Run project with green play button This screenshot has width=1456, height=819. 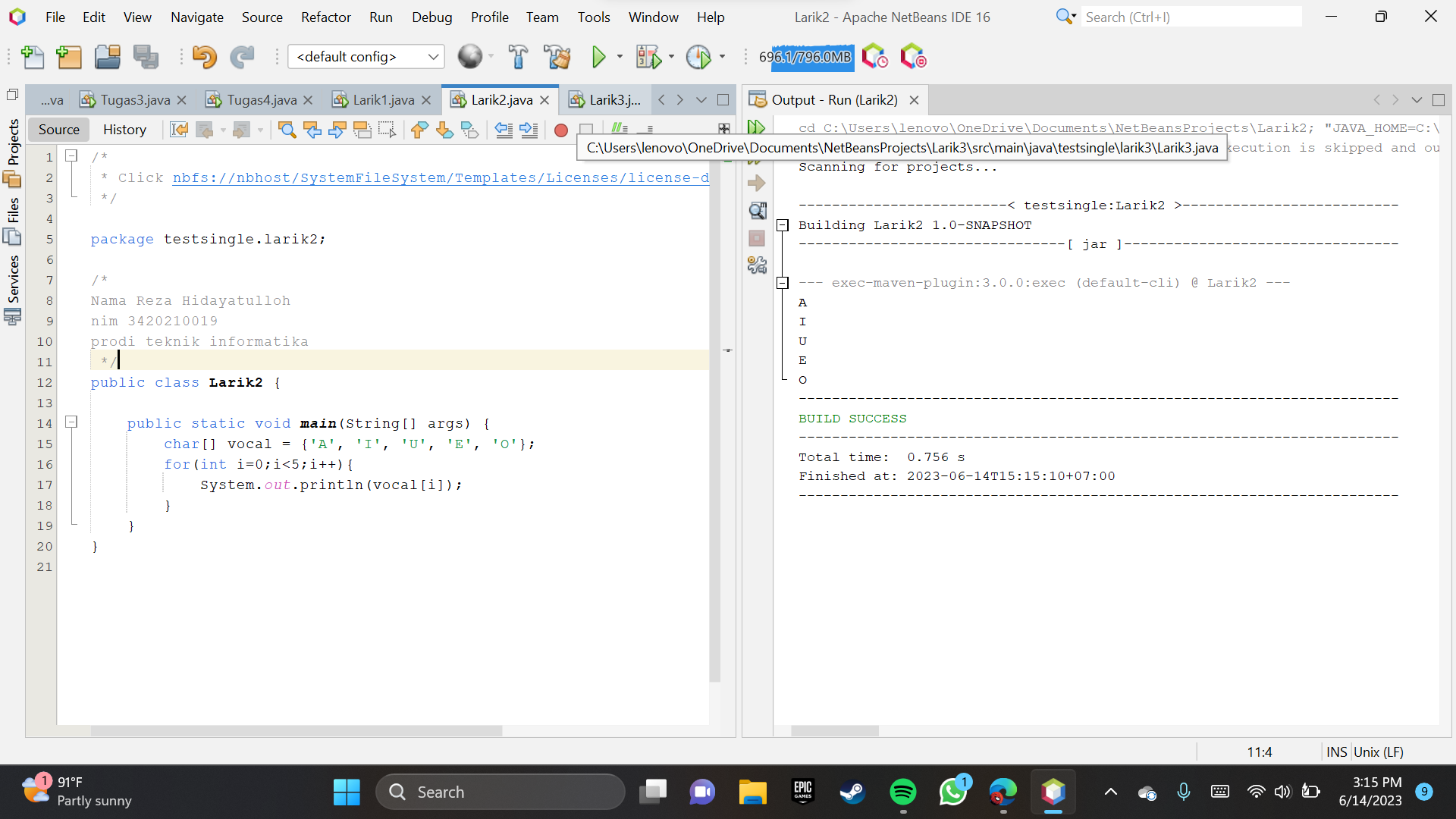point(598,57)
